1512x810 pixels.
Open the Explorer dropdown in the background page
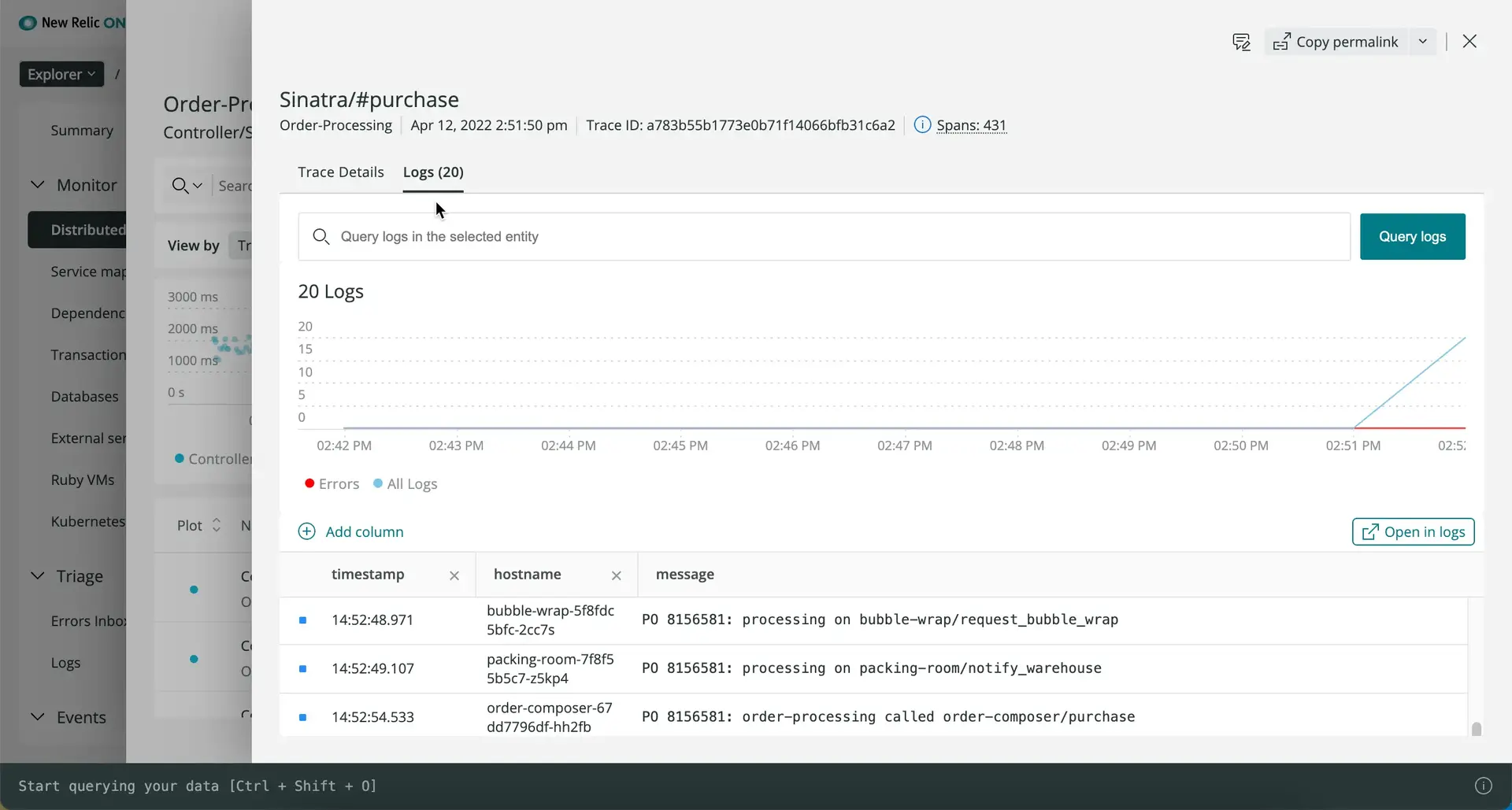[61, 74]
